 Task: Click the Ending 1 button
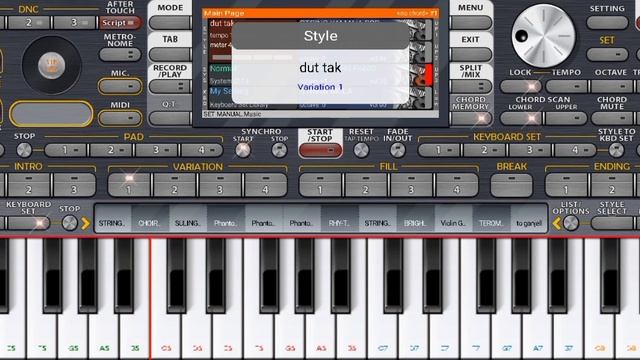pos(567,185)
